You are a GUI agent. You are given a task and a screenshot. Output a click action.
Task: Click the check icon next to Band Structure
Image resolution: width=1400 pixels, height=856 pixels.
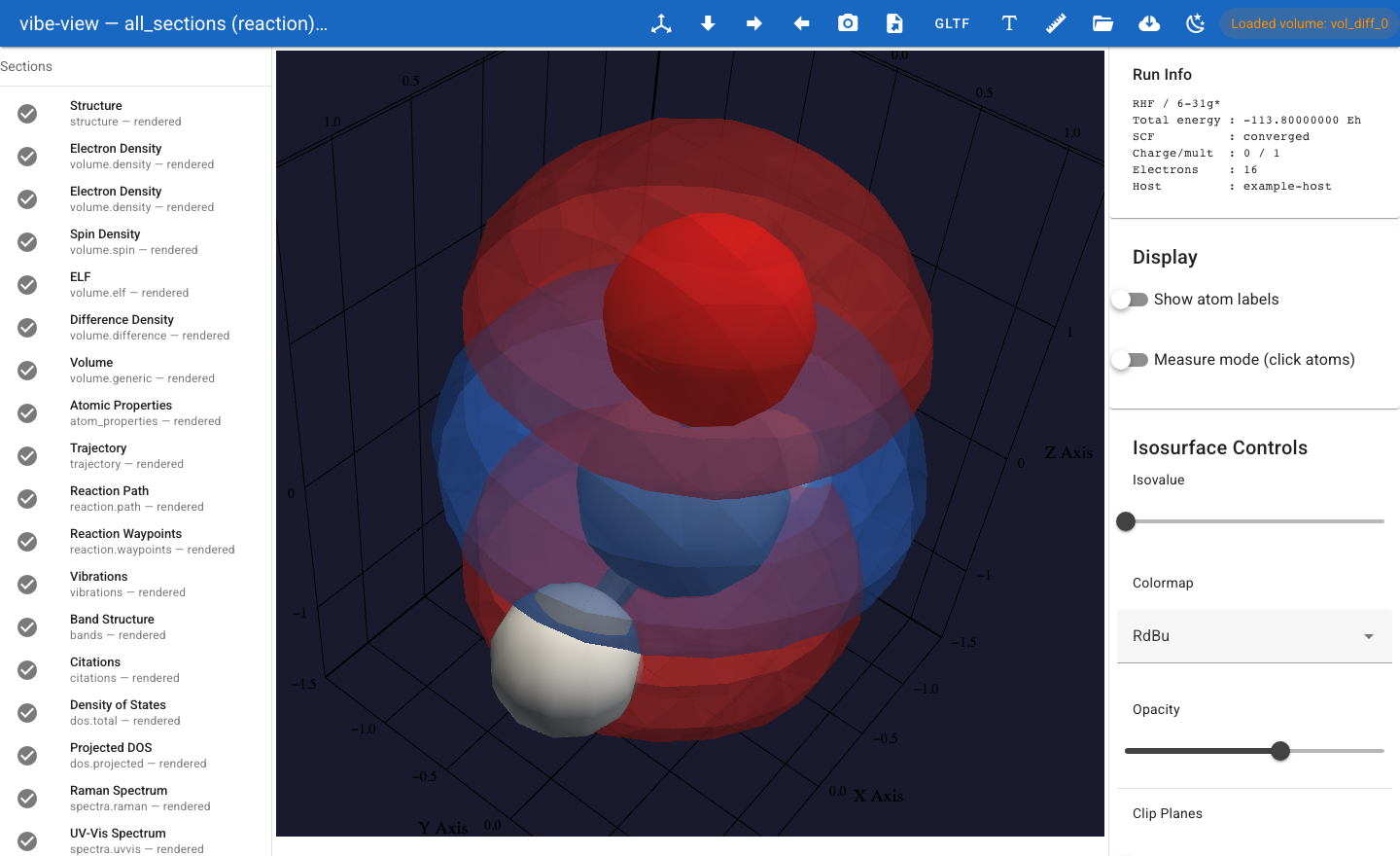point(27,627)
